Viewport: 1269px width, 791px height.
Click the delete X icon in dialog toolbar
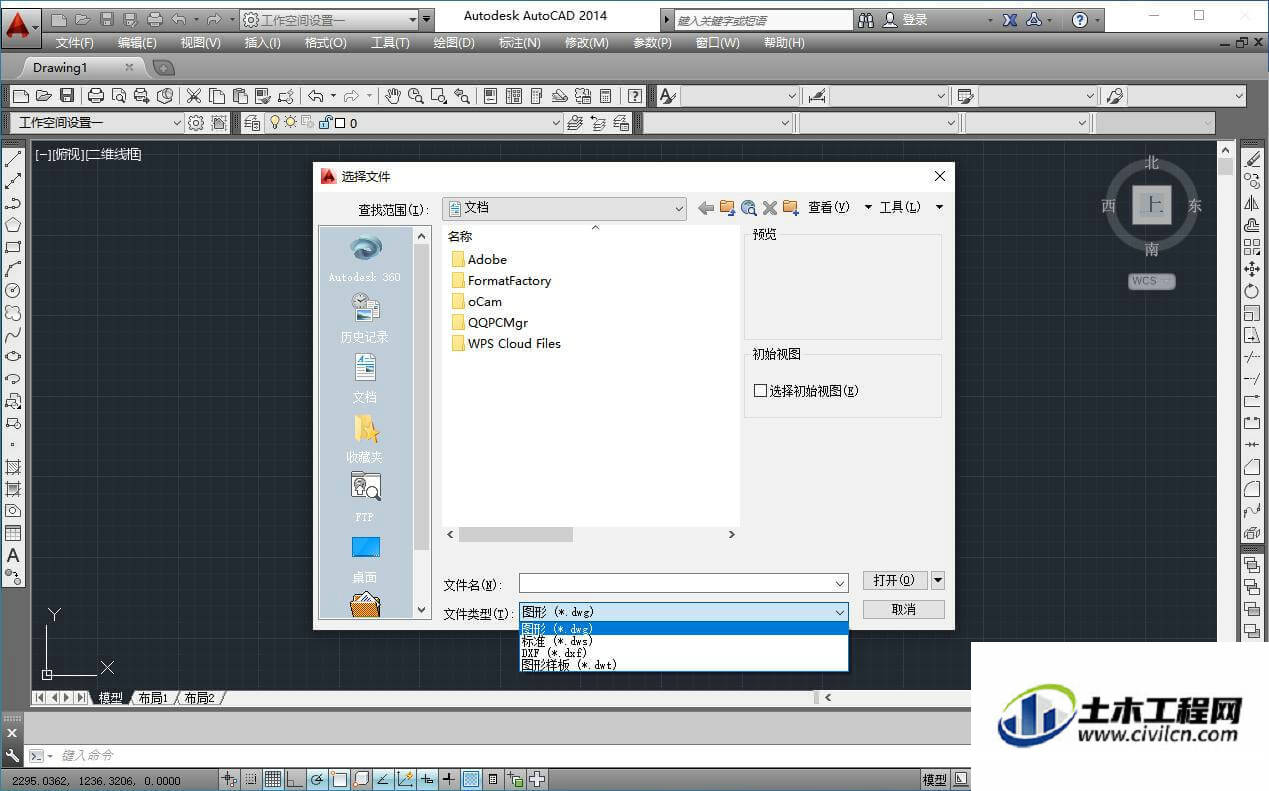coord(769,208)
